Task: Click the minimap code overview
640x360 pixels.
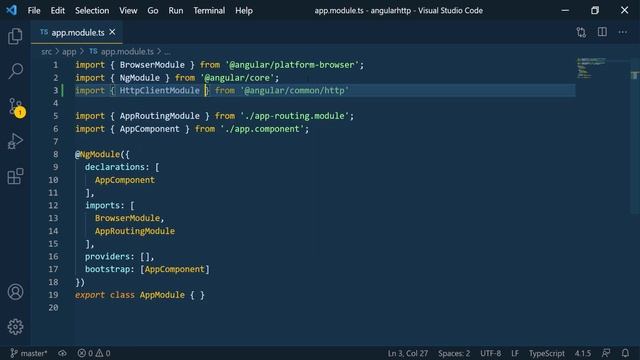Action: 592,68
